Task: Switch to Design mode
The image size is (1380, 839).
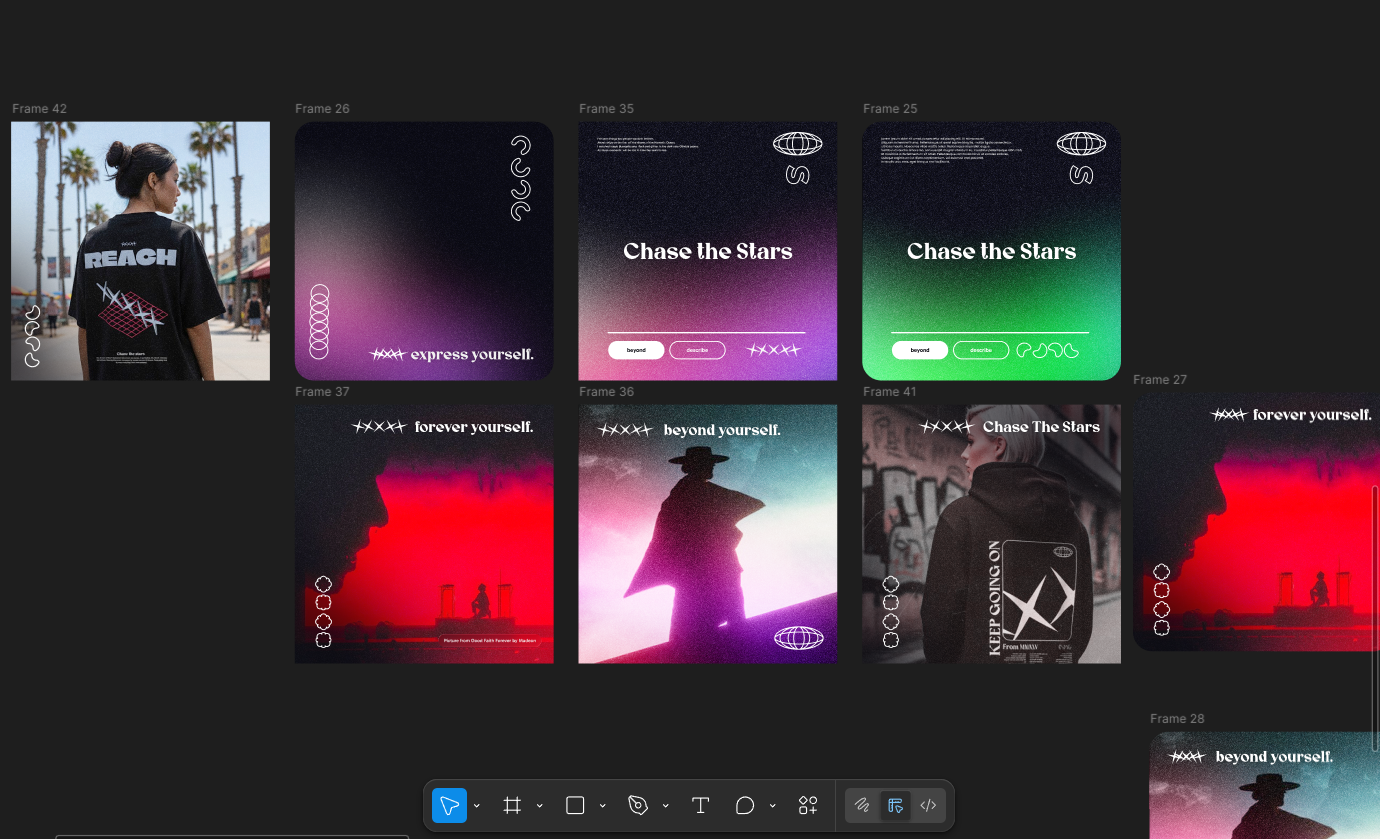Action: click(x=895, y=806)
